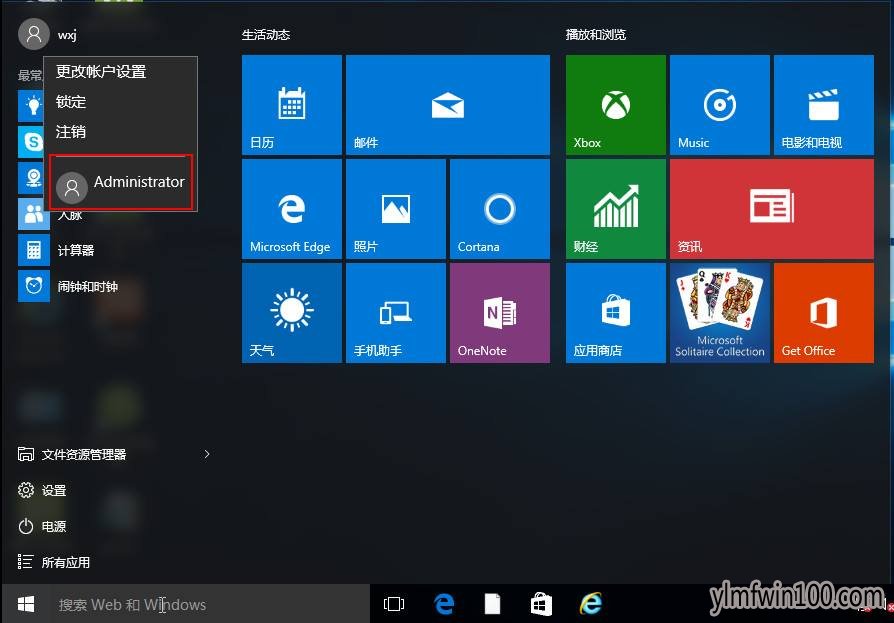This screenshot has height=623, width=894.
Task: Open the Skype icon in most used list
Action: tap(31, 141)
